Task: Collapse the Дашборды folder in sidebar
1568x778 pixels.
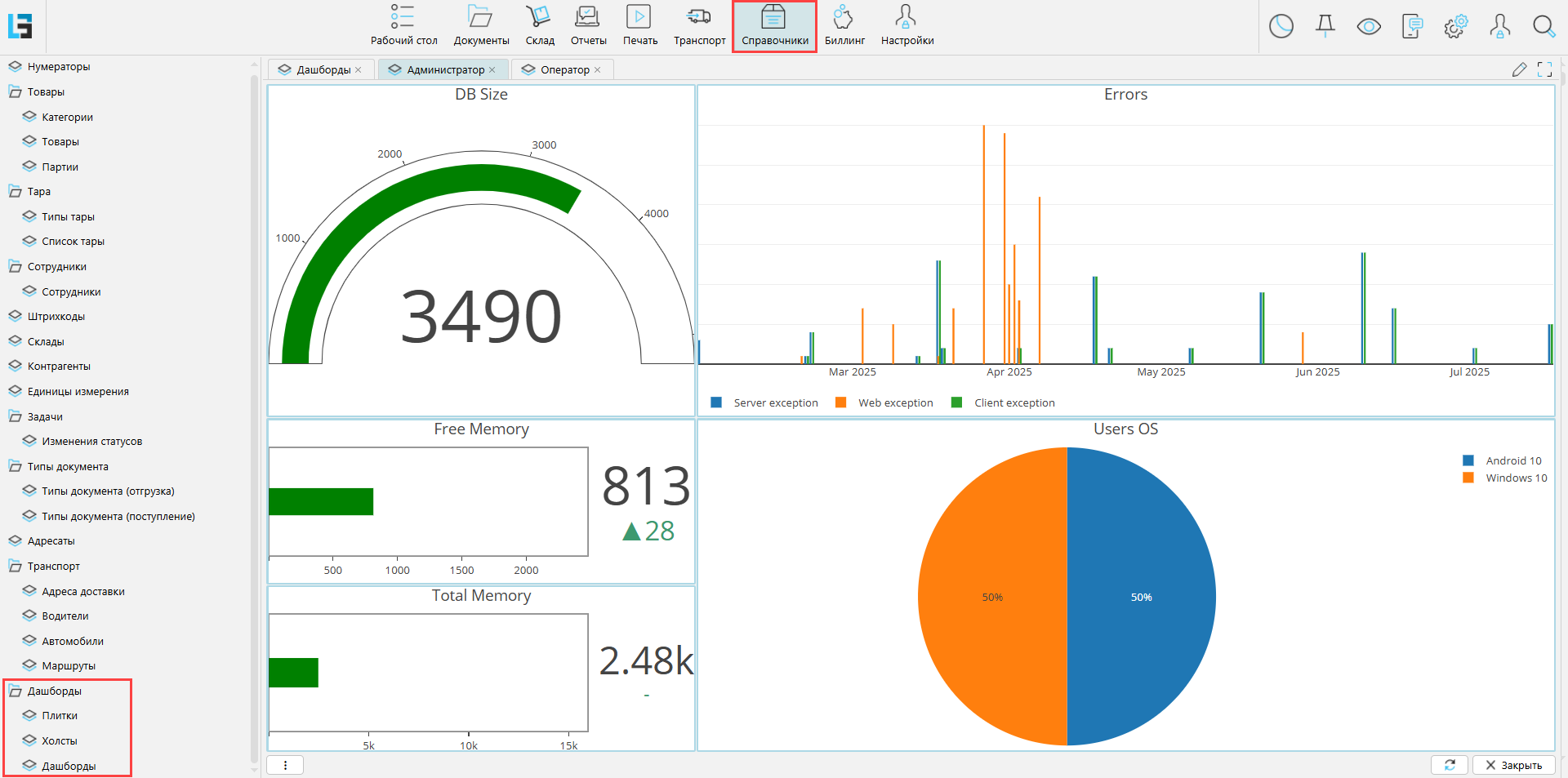Action: (16, 691)
